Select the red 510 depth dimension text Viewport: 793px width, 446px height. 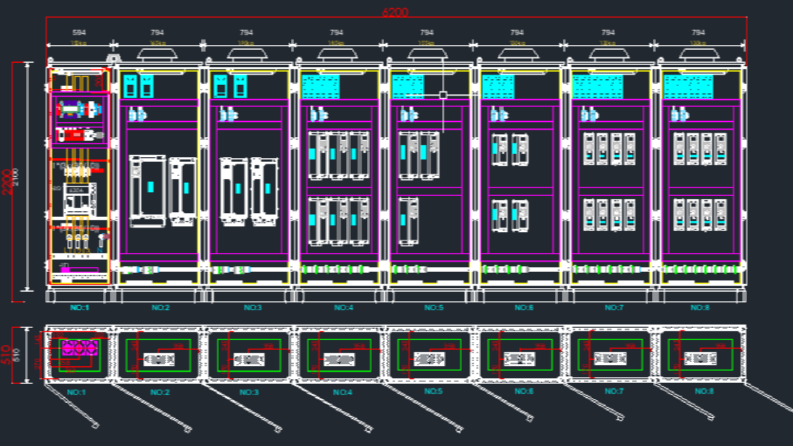coord(6,355)
